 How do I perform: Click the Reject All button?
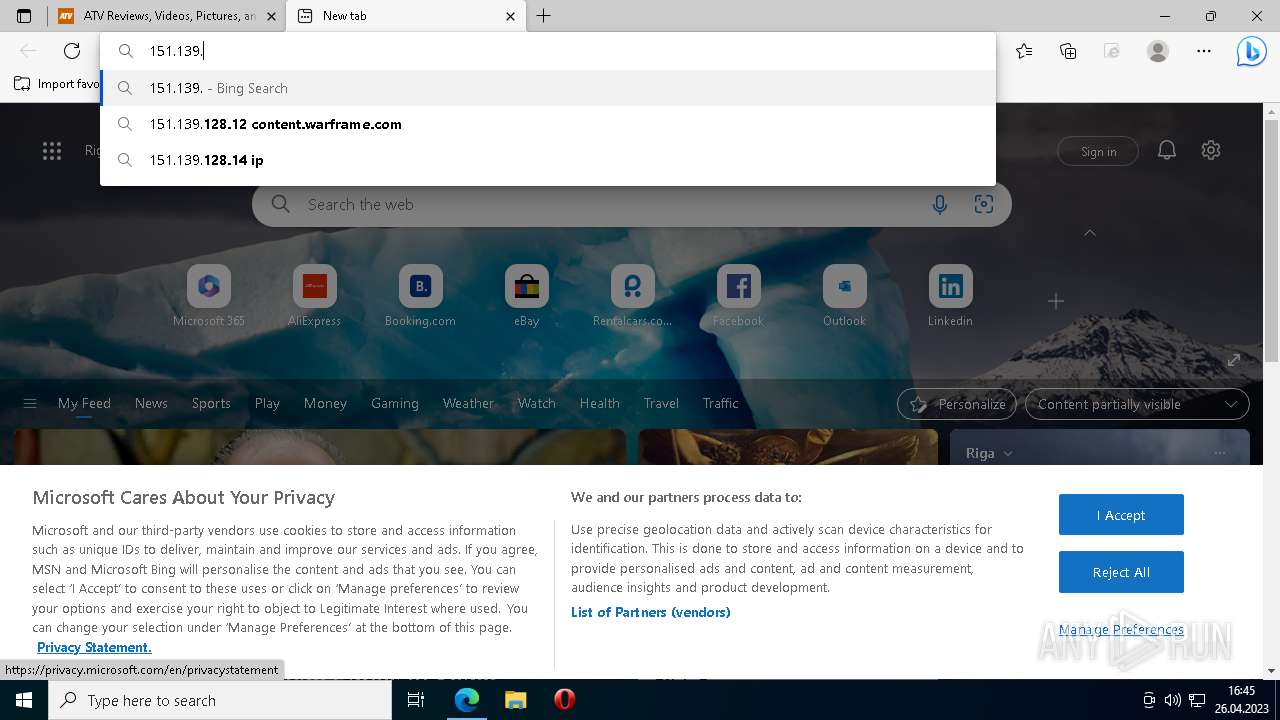coord(1121,572)
